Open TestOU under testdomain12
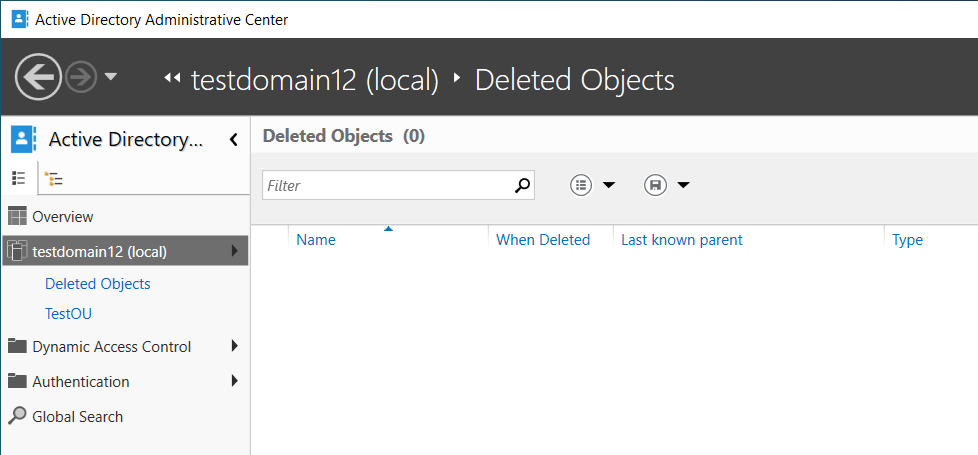Viewport: 978px width, 455px height. coord(69,313)
